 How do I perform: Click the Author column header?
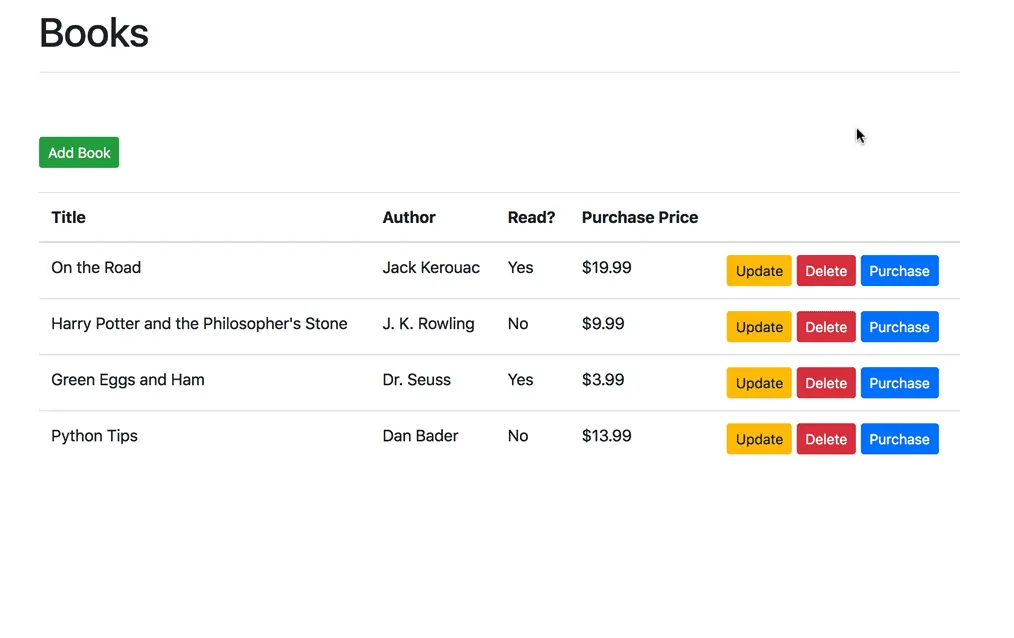(x=408, y=217)
